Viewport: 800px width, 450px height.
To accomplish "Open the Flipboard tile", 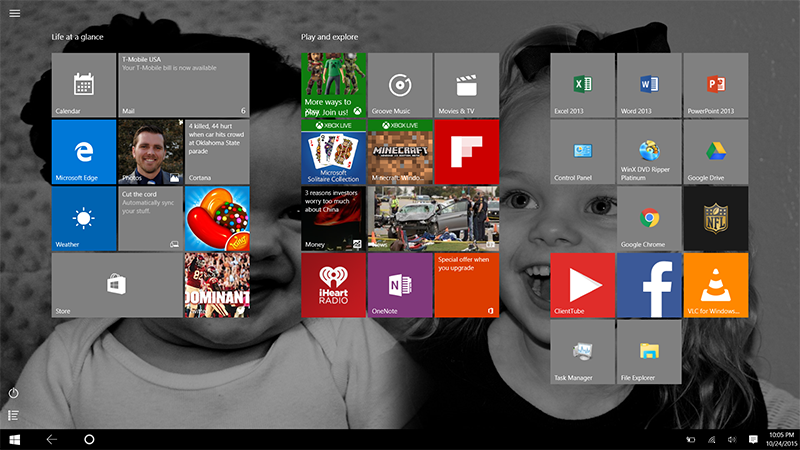I will point(467,152).
